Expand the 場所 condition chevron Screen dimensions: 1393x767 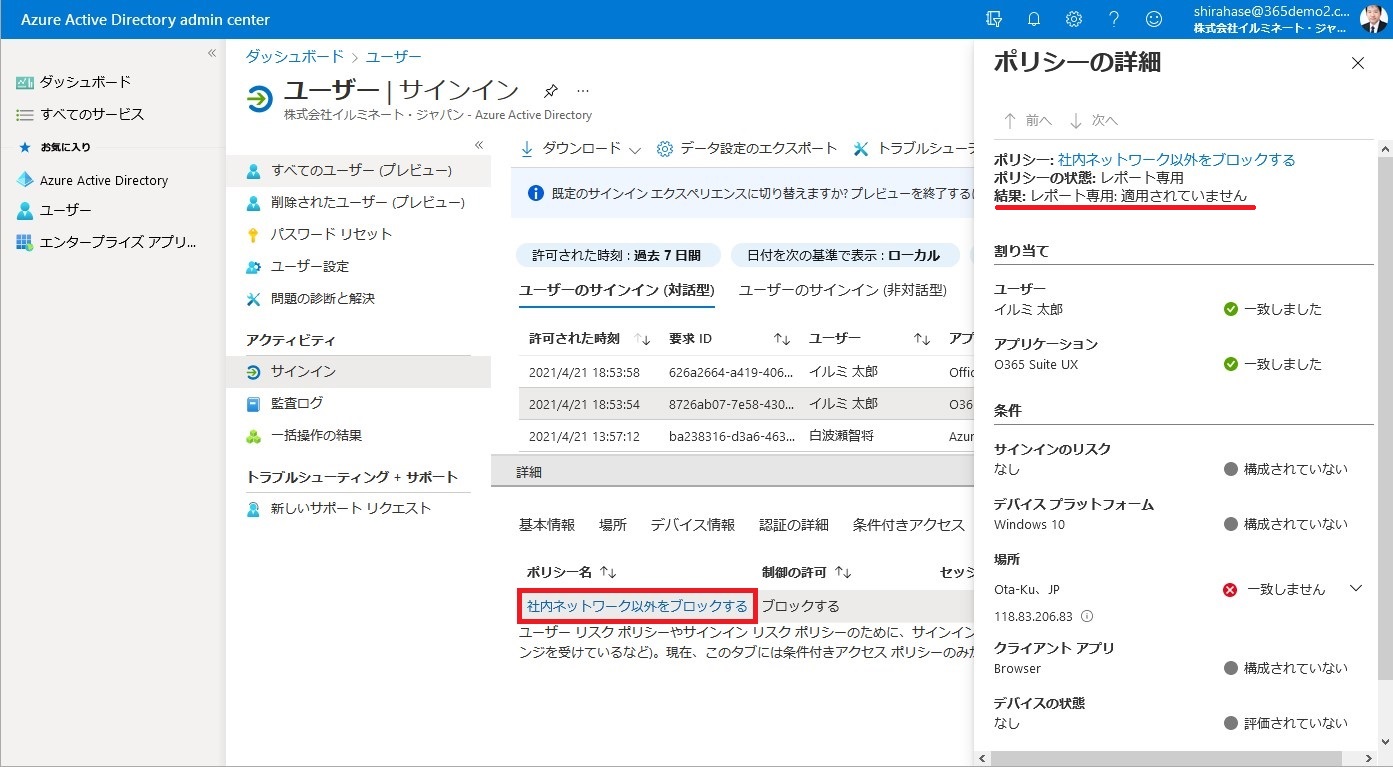(1356, 588)
